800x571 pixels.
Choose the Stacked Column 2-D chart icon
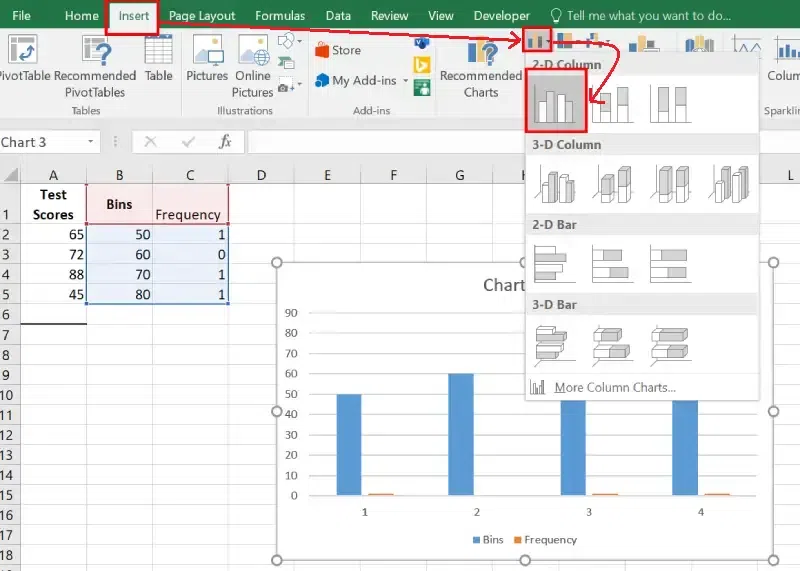click(613, 104)
